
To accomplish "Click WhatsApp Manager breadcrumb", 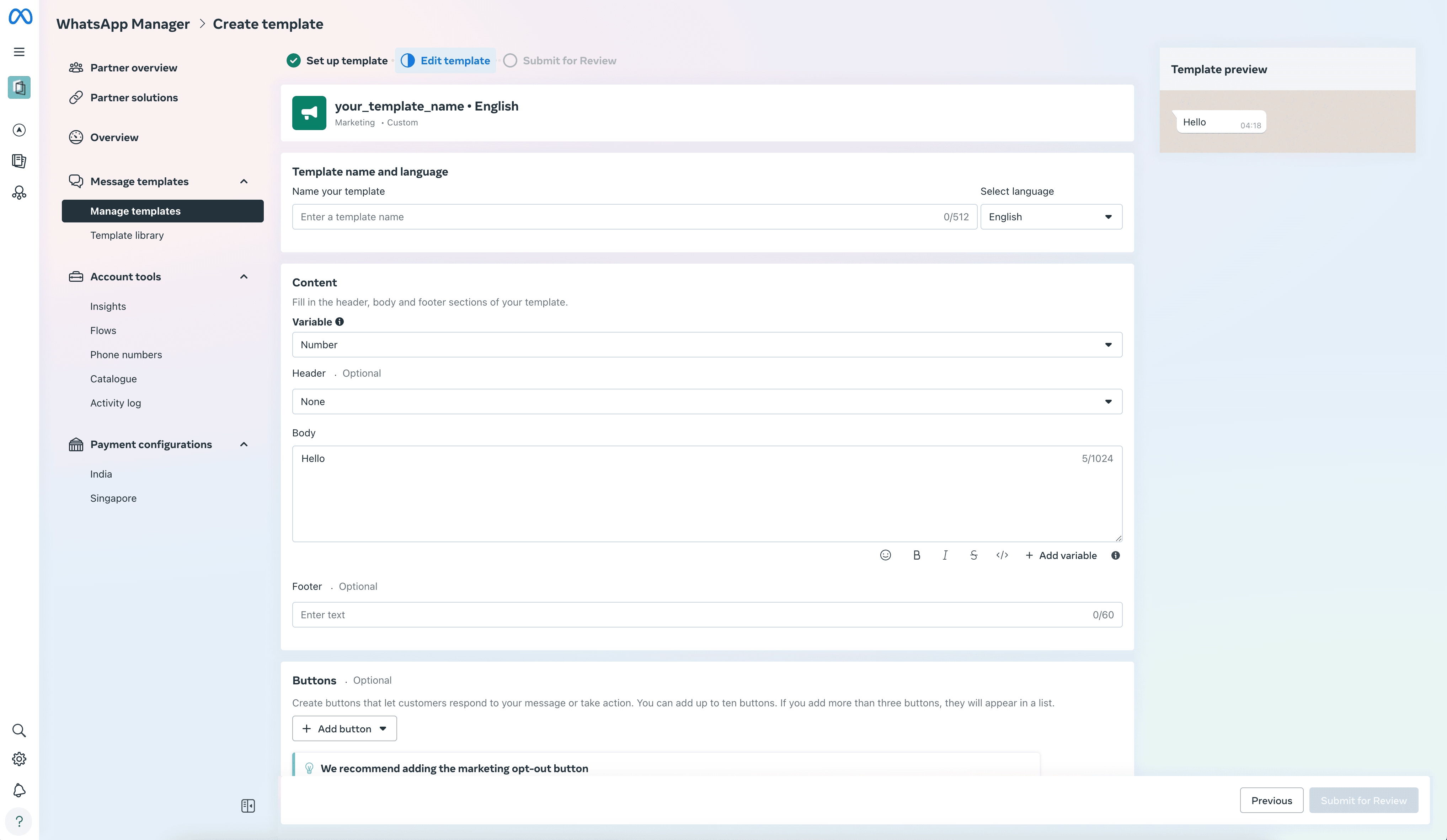I will 123,24.
